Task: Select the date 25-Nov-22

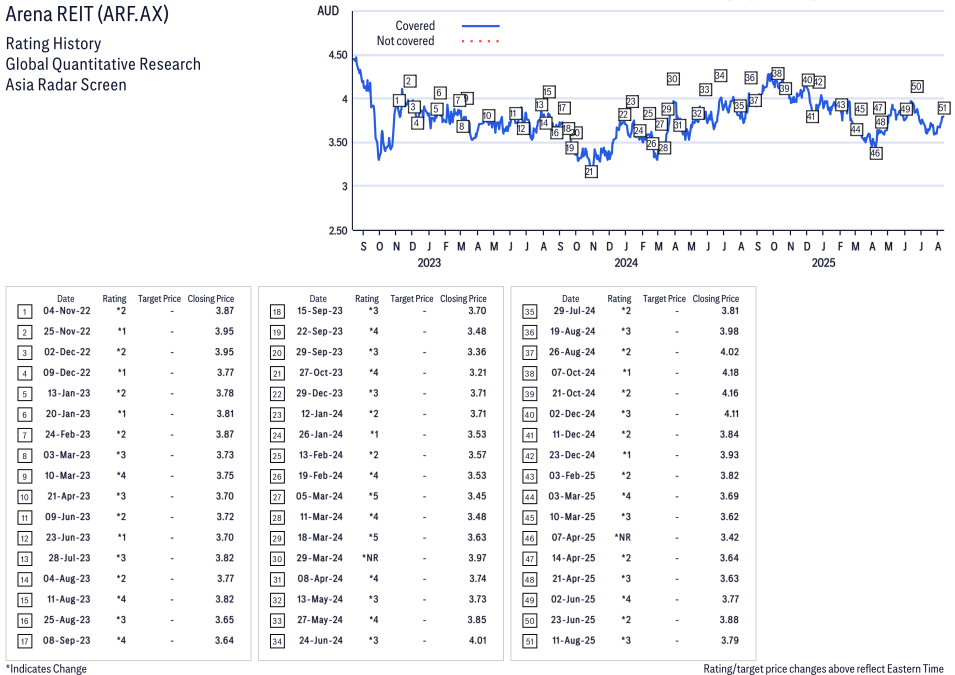Action: coord(66,331)
